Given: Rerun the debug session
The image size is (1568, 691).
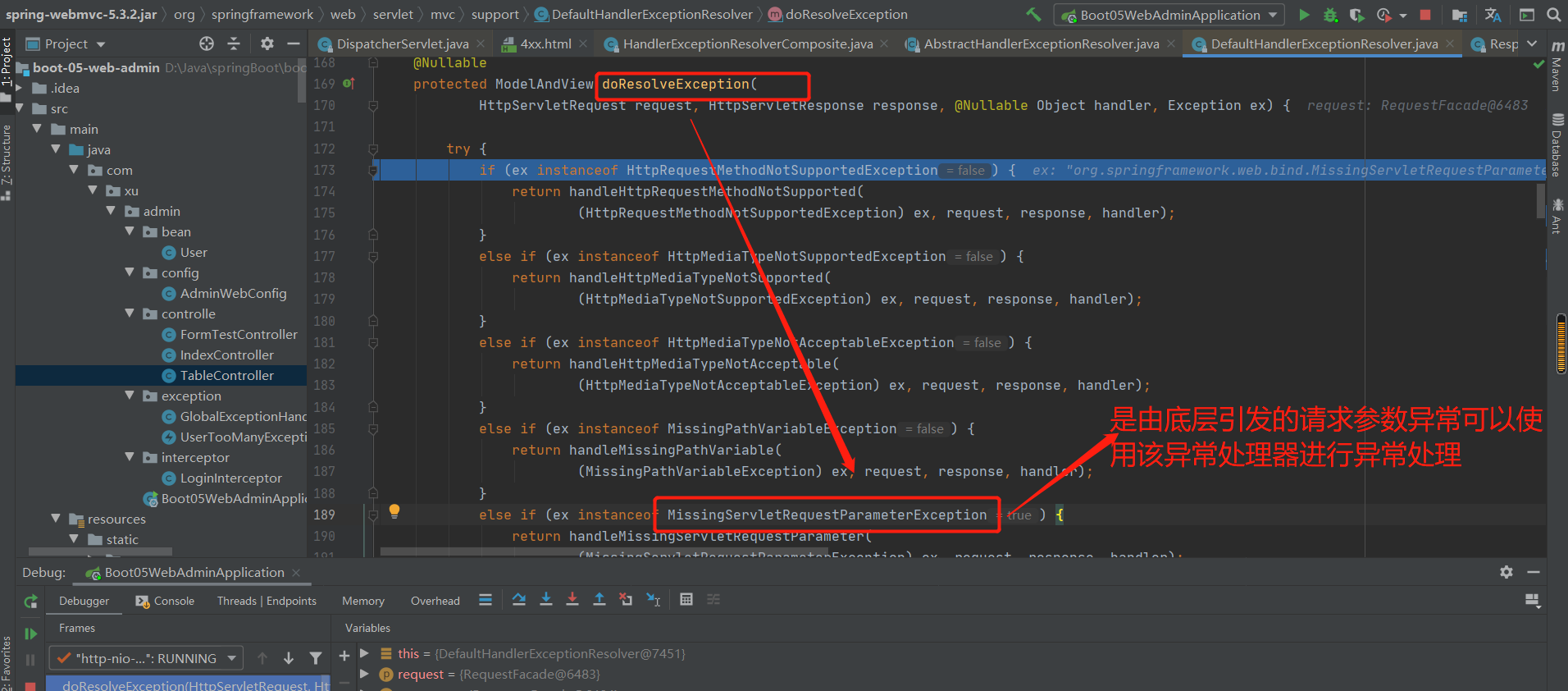Looking at the screenshot, I should tap(30, 602).
